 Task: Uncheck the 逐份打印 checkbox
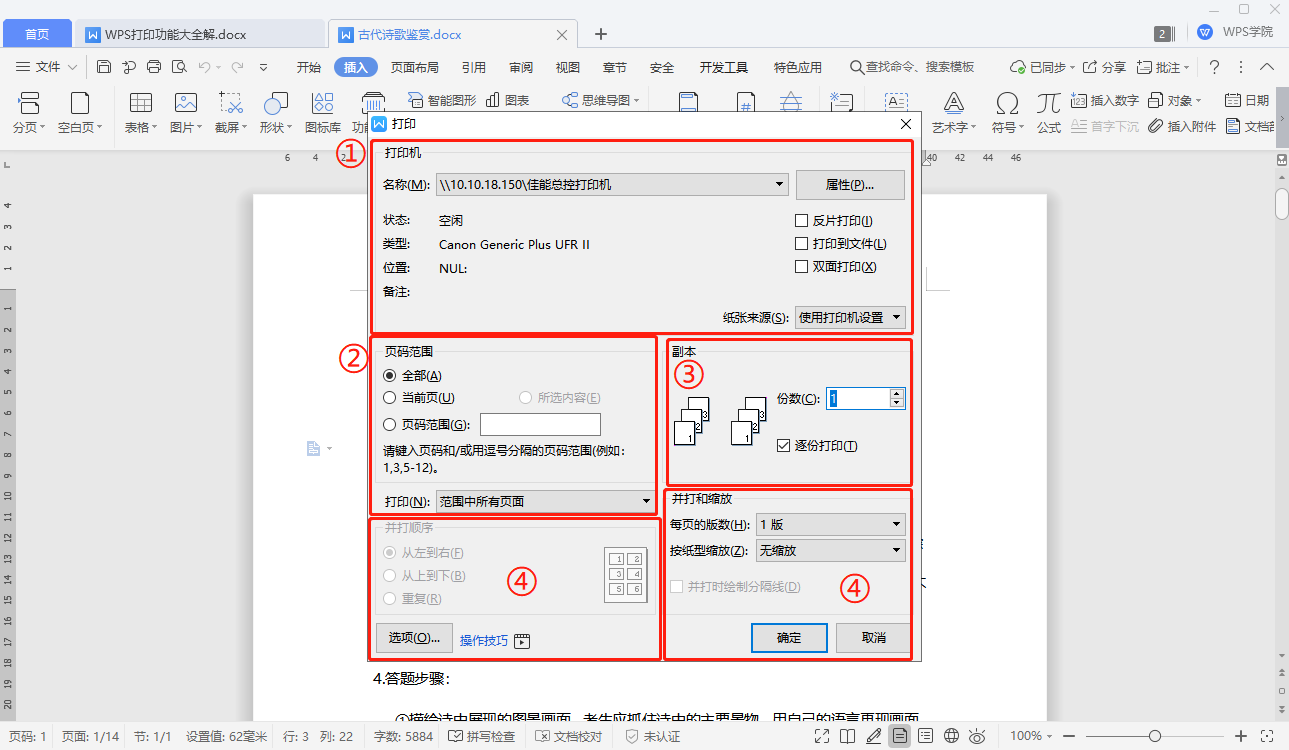point(783,446)
